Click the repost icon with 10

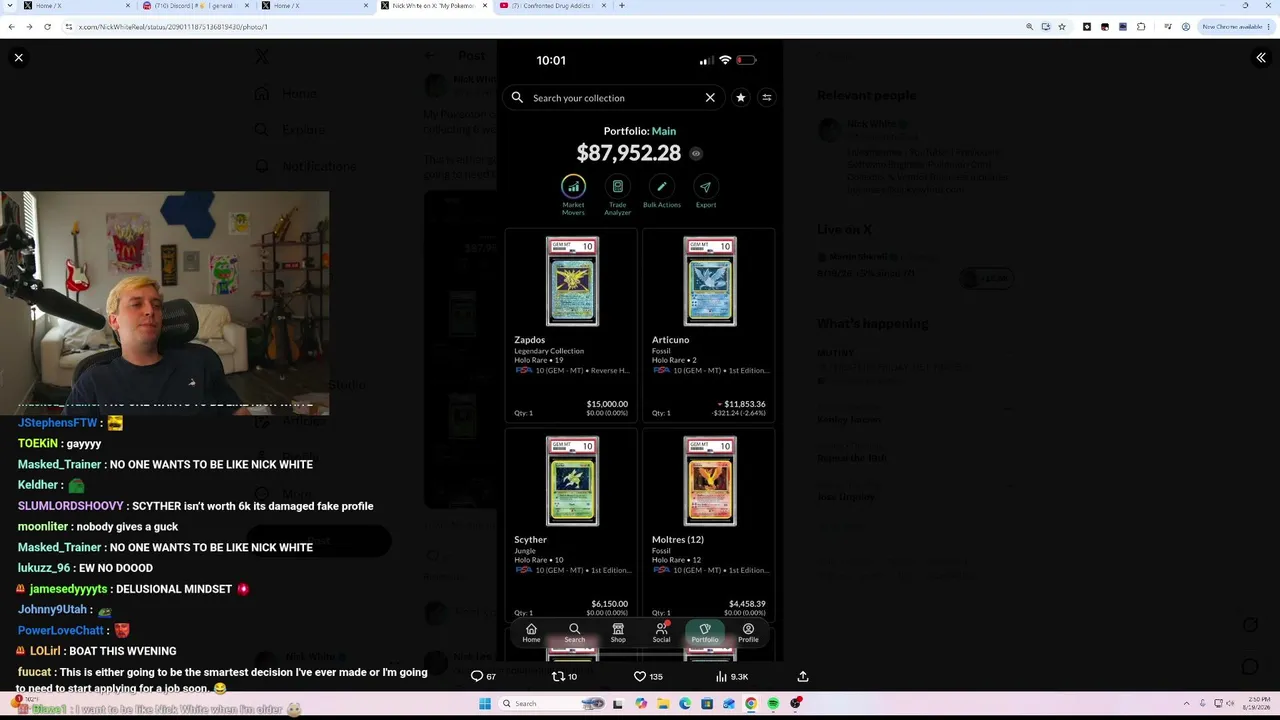point(564,677)
